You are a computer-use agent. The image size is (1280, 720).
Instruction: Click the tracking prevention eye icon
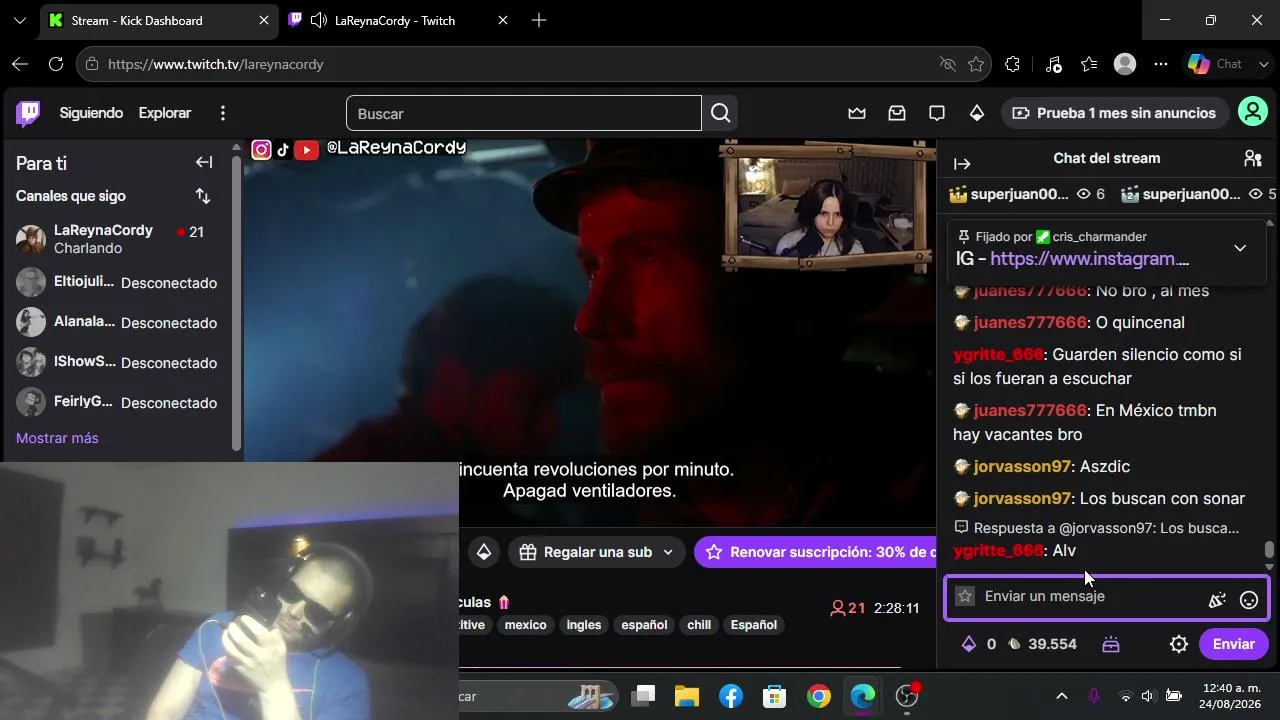tap(948, 64)
